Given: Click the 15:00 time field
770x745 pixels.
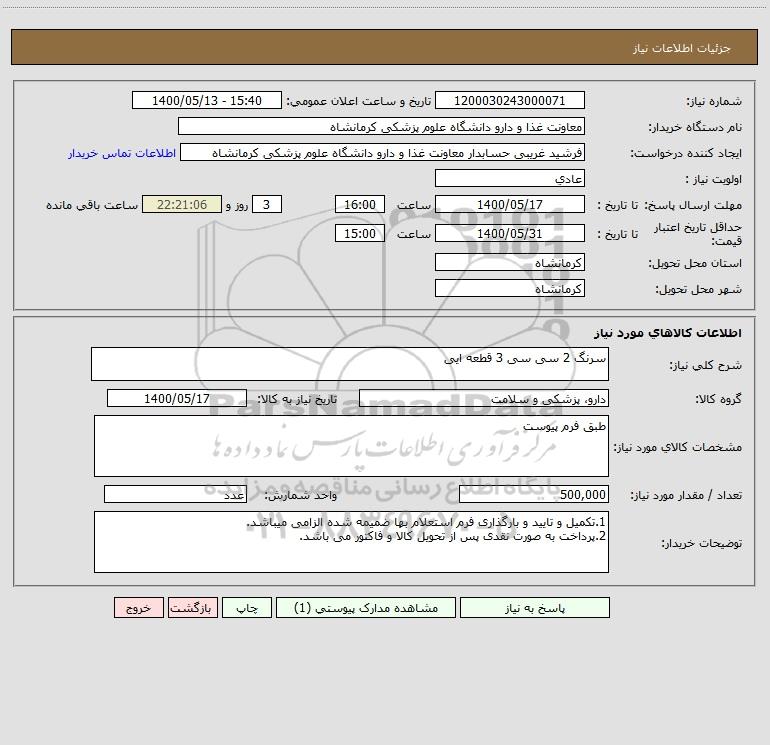Looking at the screenshot, I should (359, 233).
